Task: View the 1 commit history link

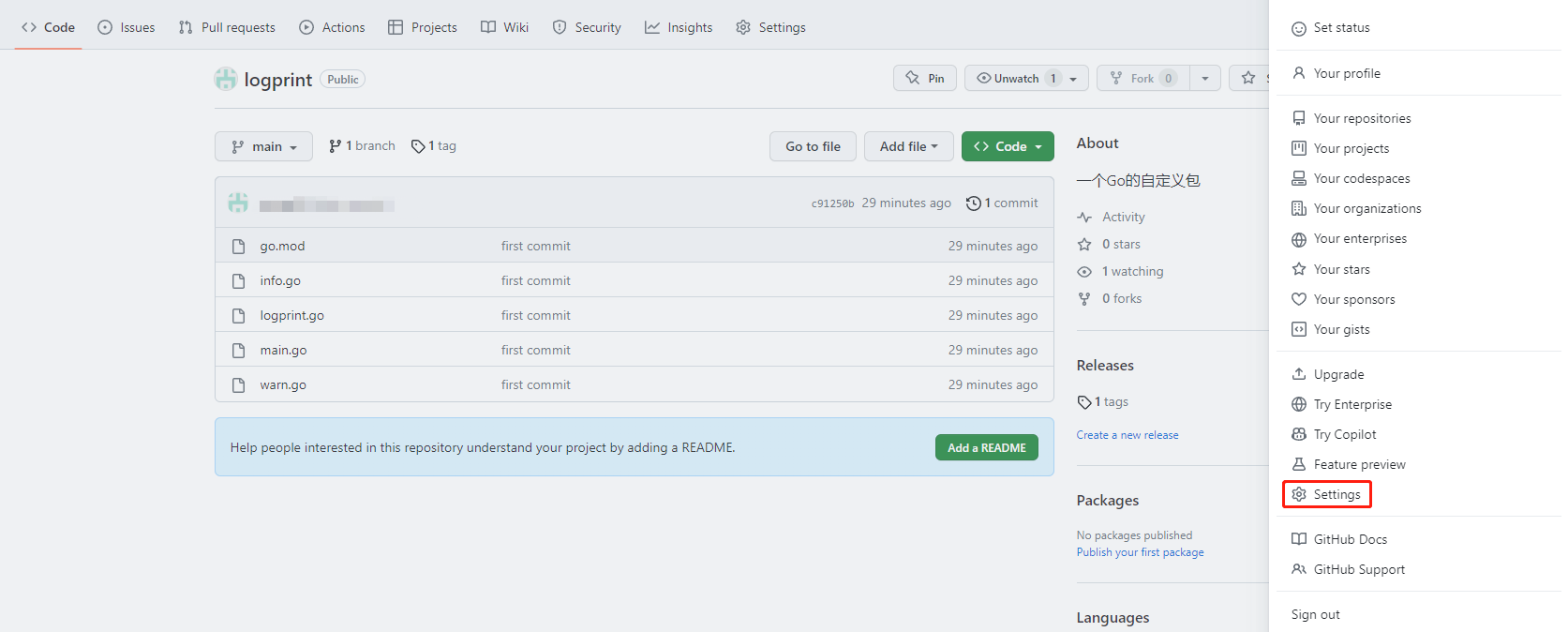Action: 1002,203
